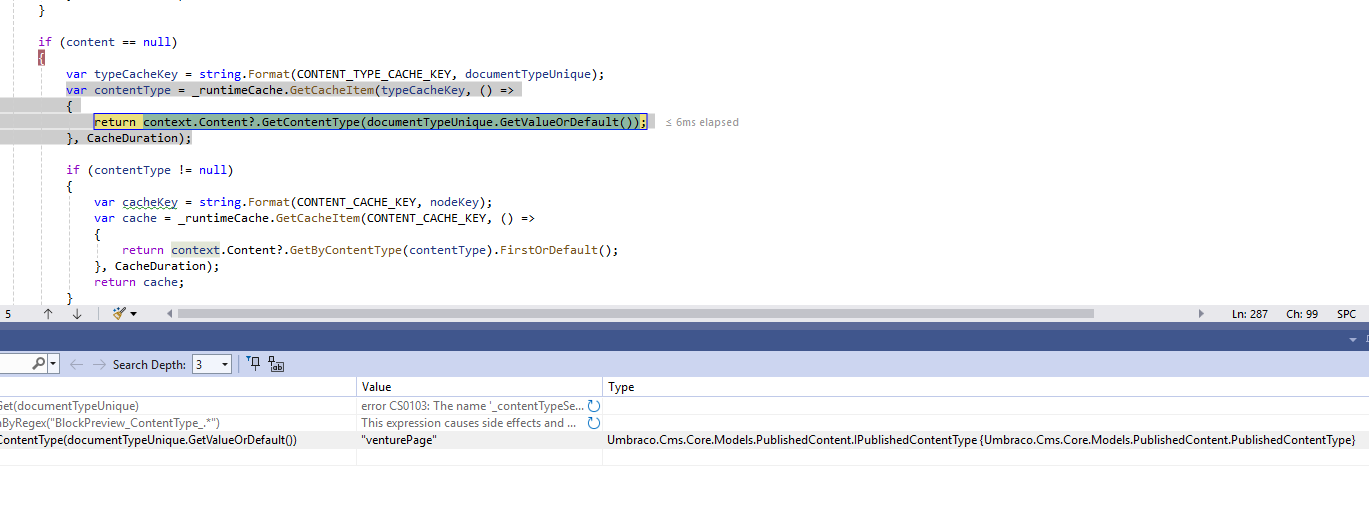
Task: Click the highlighted return statement line
Action: (370, 122)
